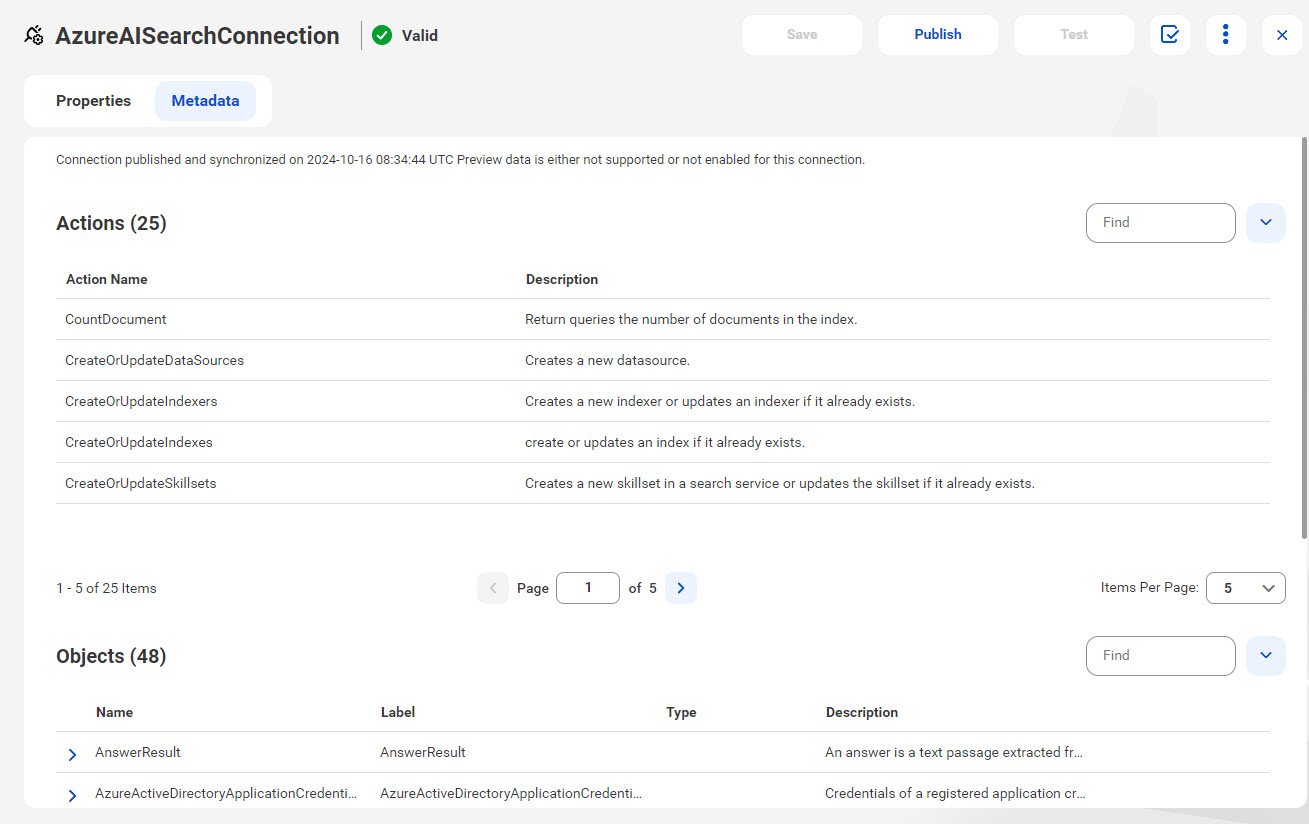Click the page number input box
Image resolution: width=1309 pixels, height=824 pixels.
pyautogui.click(x=588, y=588)
